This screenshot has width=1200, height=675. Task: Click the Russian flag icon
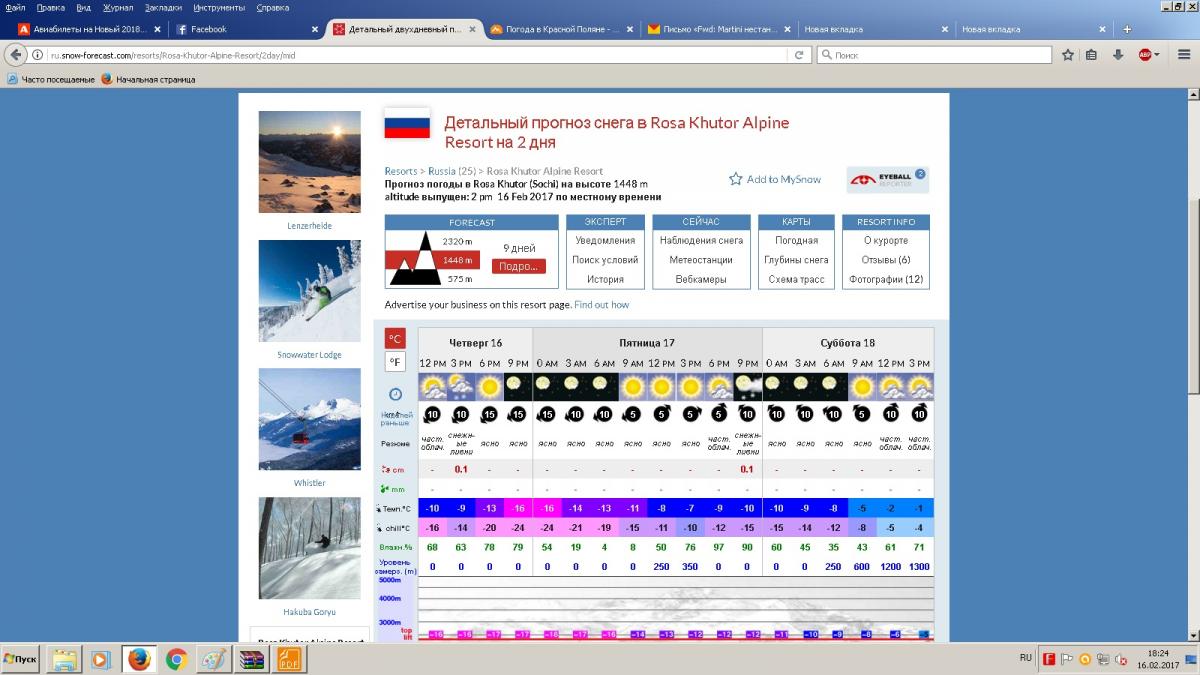point(407,123)
